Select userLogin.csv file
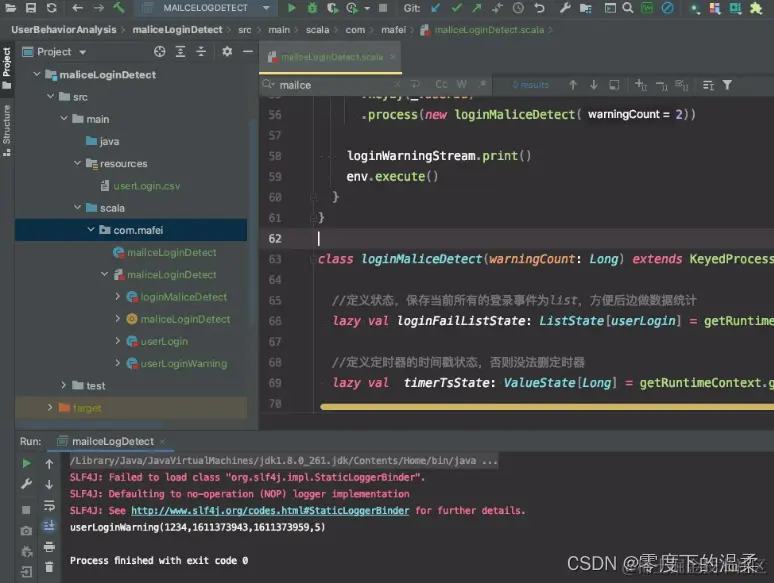The width and height of the screenshot is (774, 583). point(140,186)
